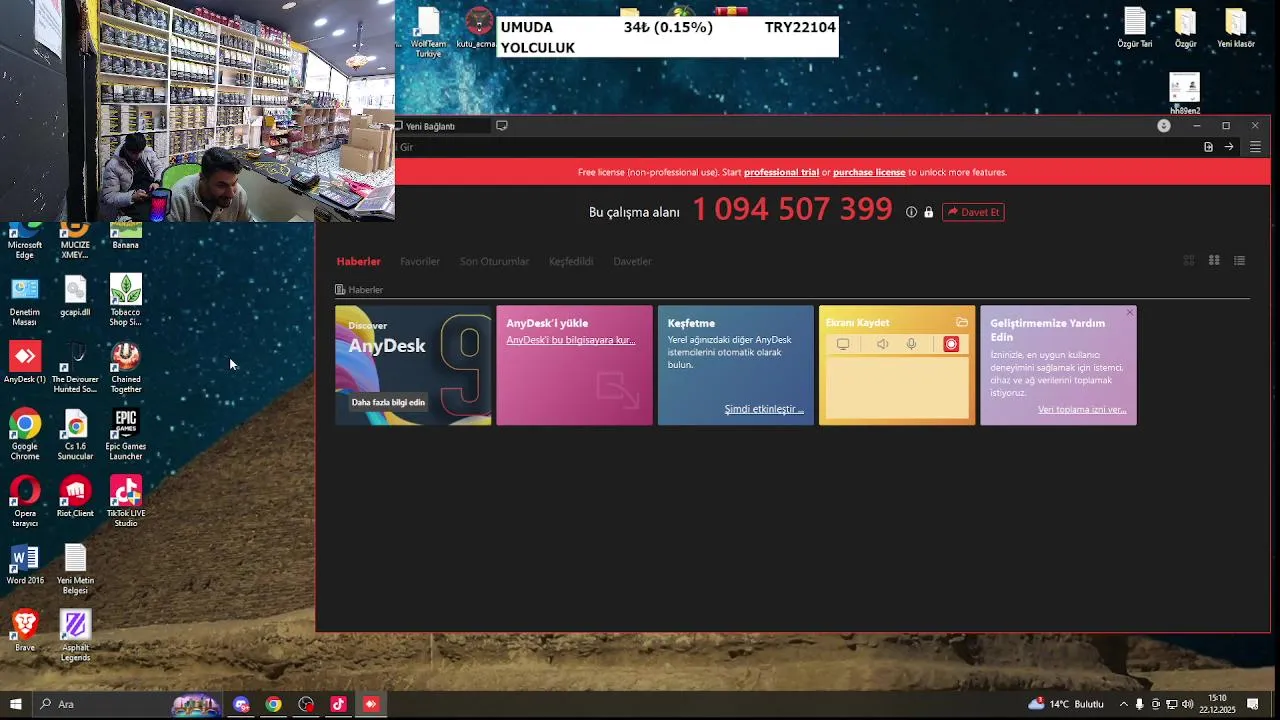The width and height of the screenshot is (1280, 720).
Task: Click the volume icon in system tray
Action: click(x=1187, y=704)
